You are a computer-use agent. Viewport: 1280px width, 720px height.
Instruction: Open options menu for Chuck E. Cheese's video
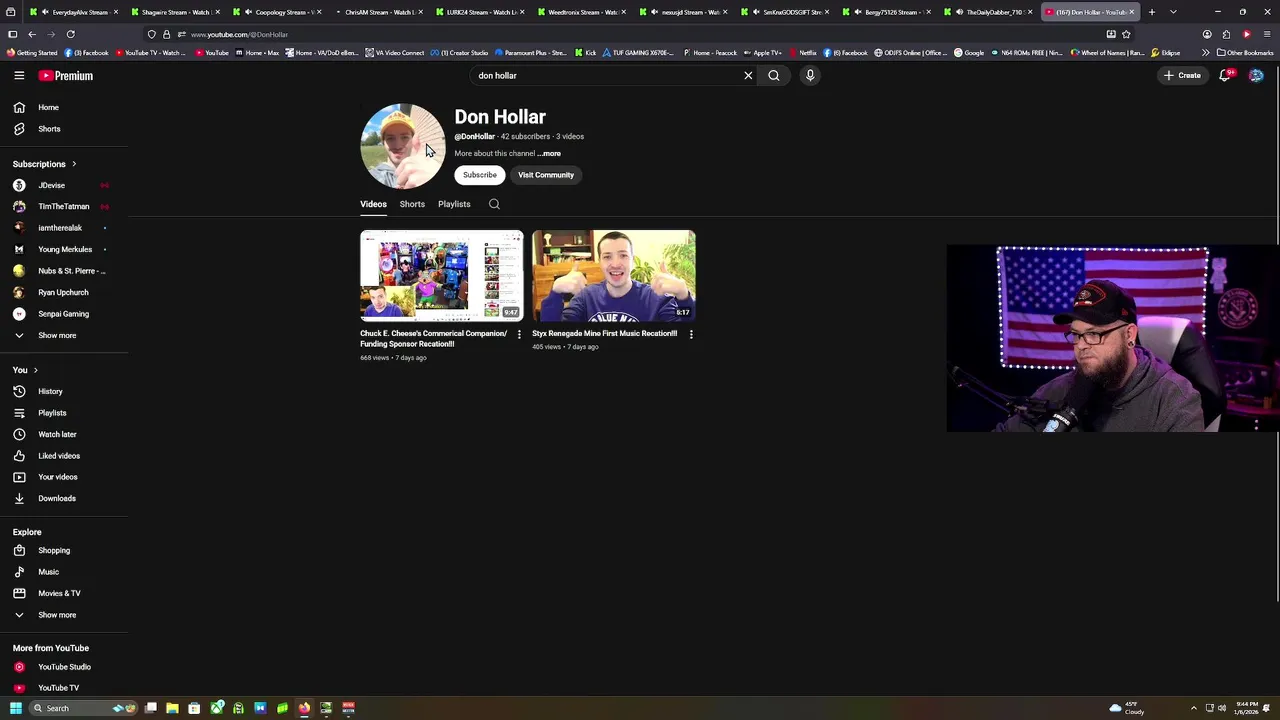519,334
